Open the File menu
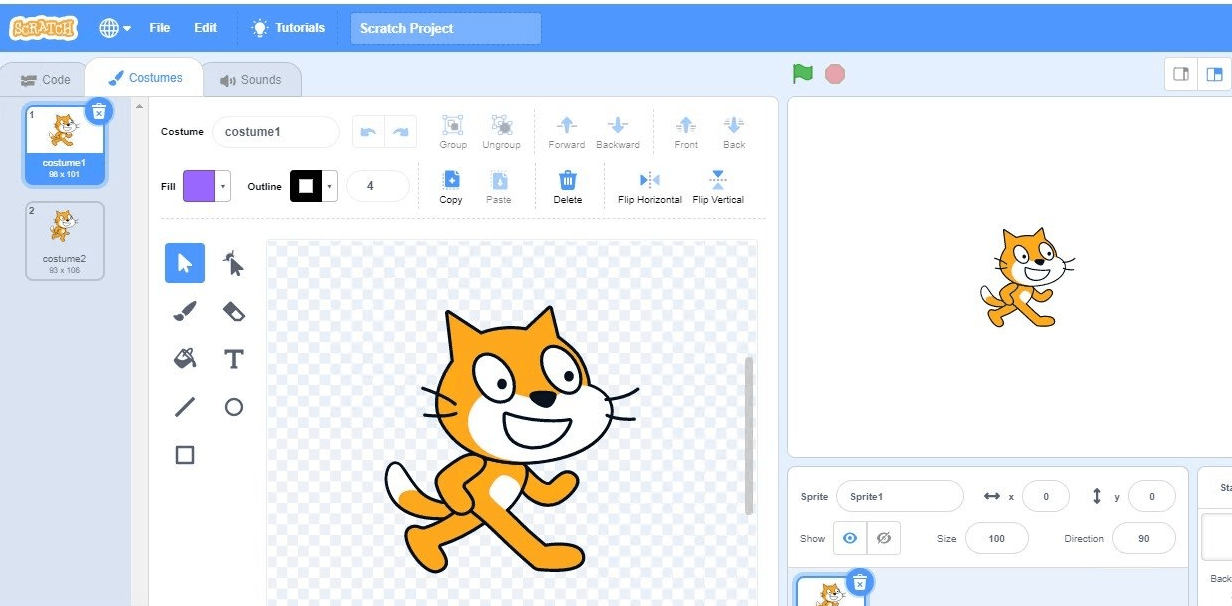Screen dimensions: 1232x606 [160, 28]
